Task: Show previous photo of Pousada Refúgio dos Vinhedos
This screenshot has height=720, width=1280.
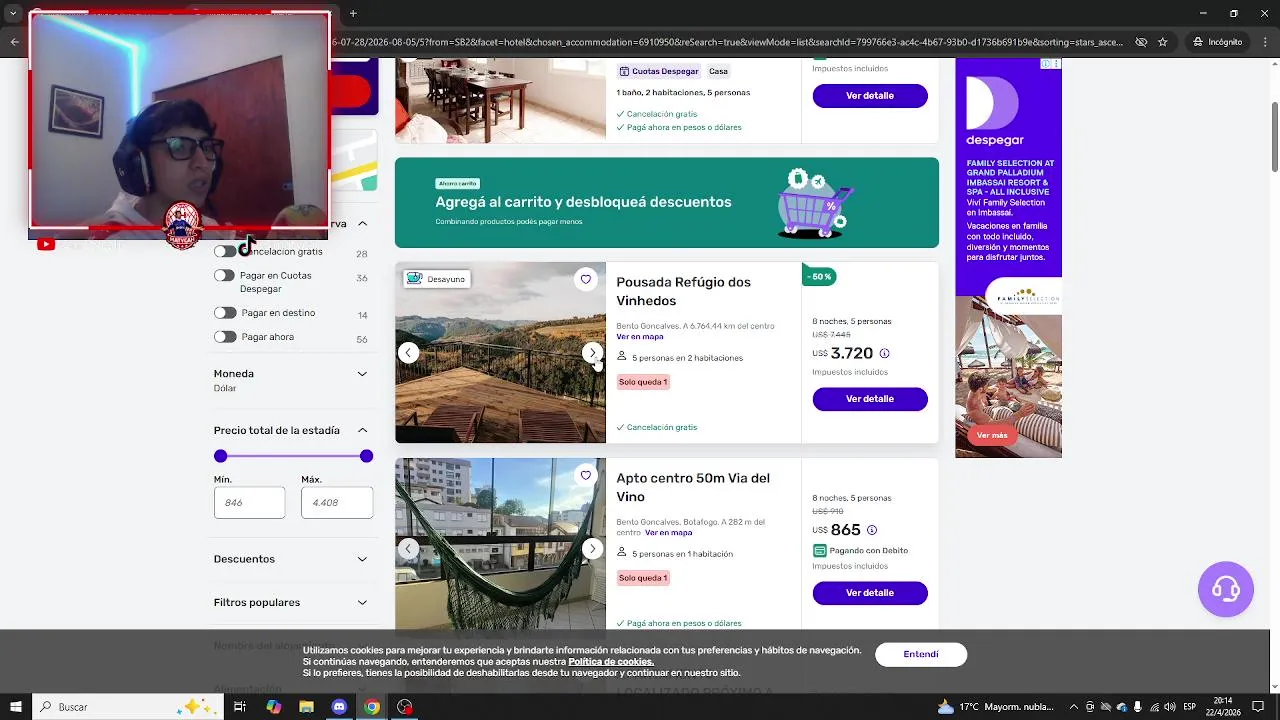Action: click(x=408, y=352)
